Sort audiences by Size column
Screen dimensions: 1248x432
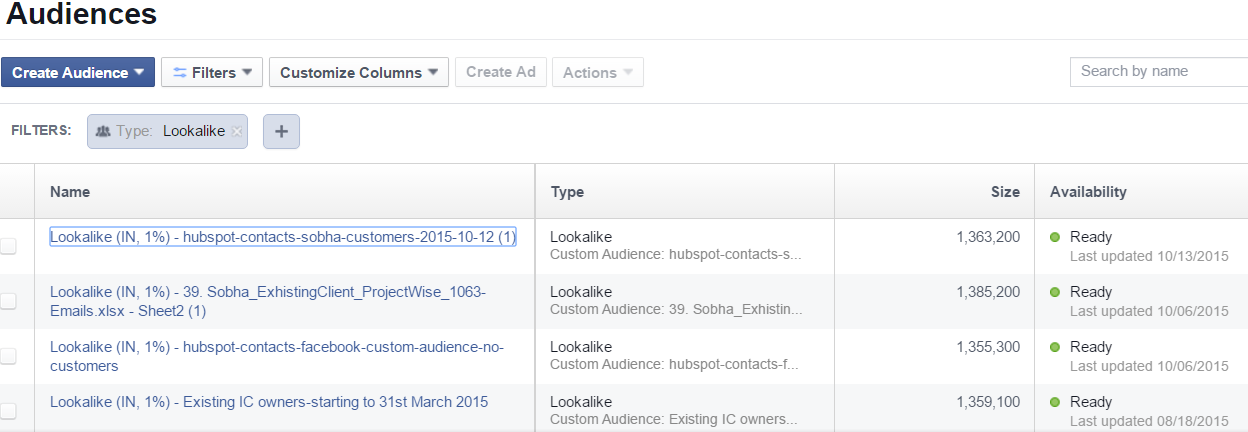(1005, 192)
